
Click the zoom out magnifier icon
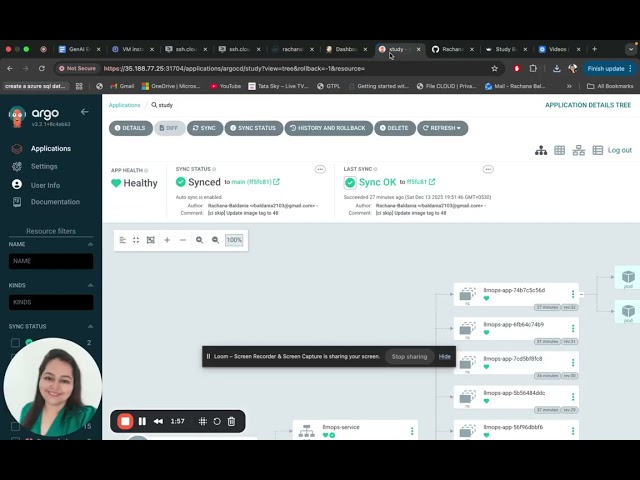point(215,240)
